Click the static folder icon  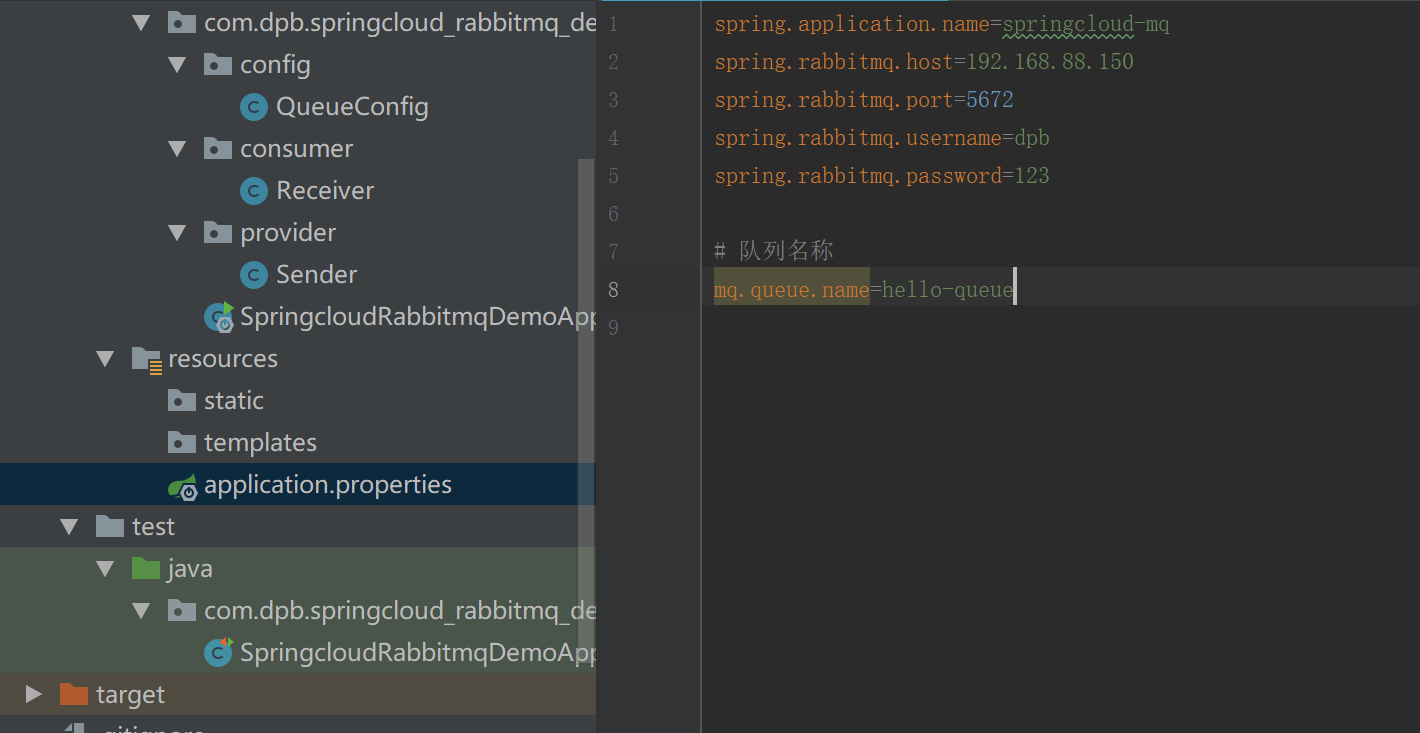click(182, 401)
